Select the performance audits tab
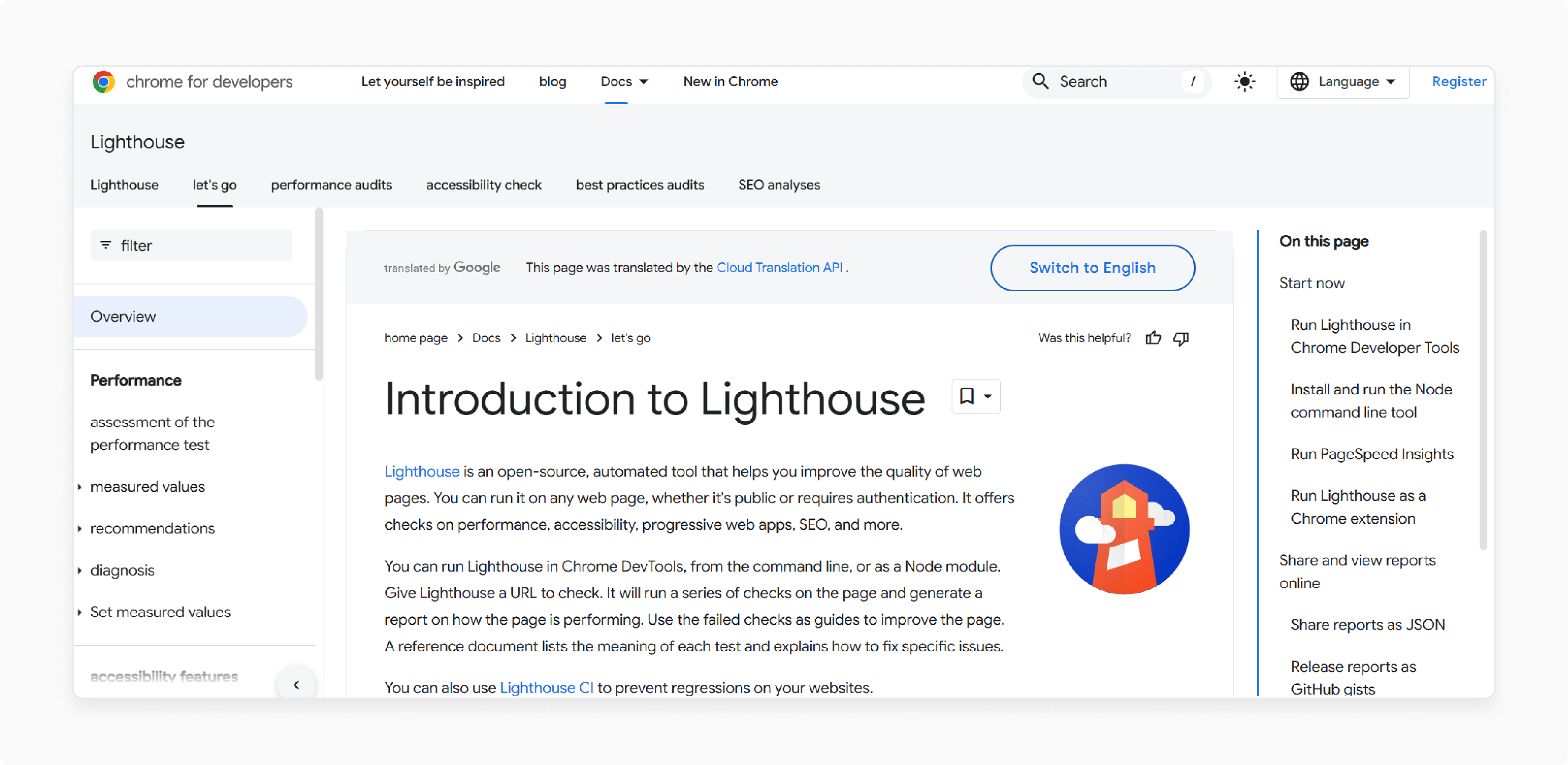Viewport: 1568px width, 765px height. pyautogui.click(x=331, y=185)
